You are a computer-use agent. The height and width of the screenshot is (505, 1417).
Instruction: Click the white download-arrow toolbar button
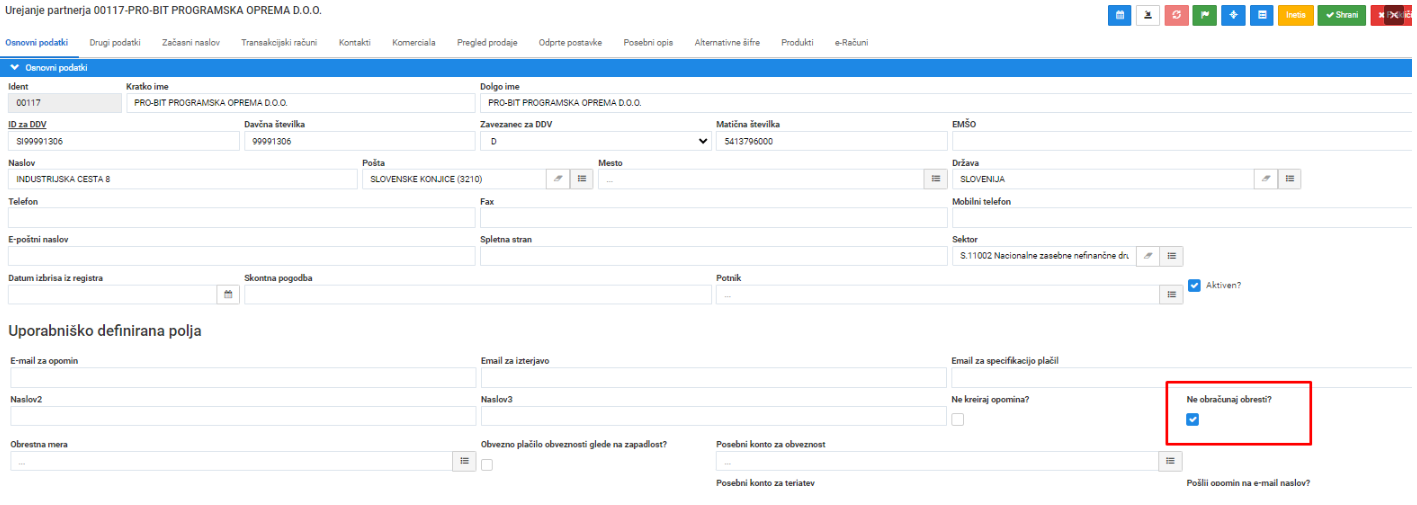(x=1148, y=15)
